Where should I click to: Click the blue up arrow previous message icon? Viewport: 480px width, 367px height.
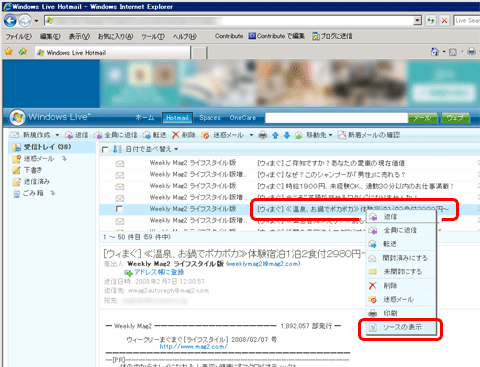275,135
